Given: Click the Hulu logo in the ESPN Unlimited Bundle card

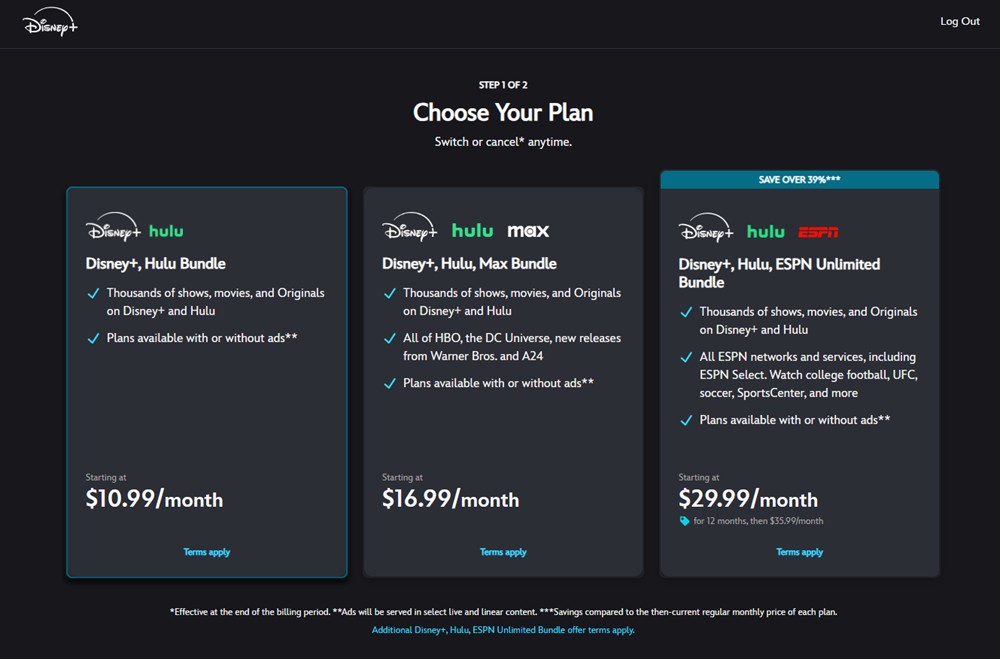Looking at the screenshot, I should pyautogui.click(x=765, y=232).
